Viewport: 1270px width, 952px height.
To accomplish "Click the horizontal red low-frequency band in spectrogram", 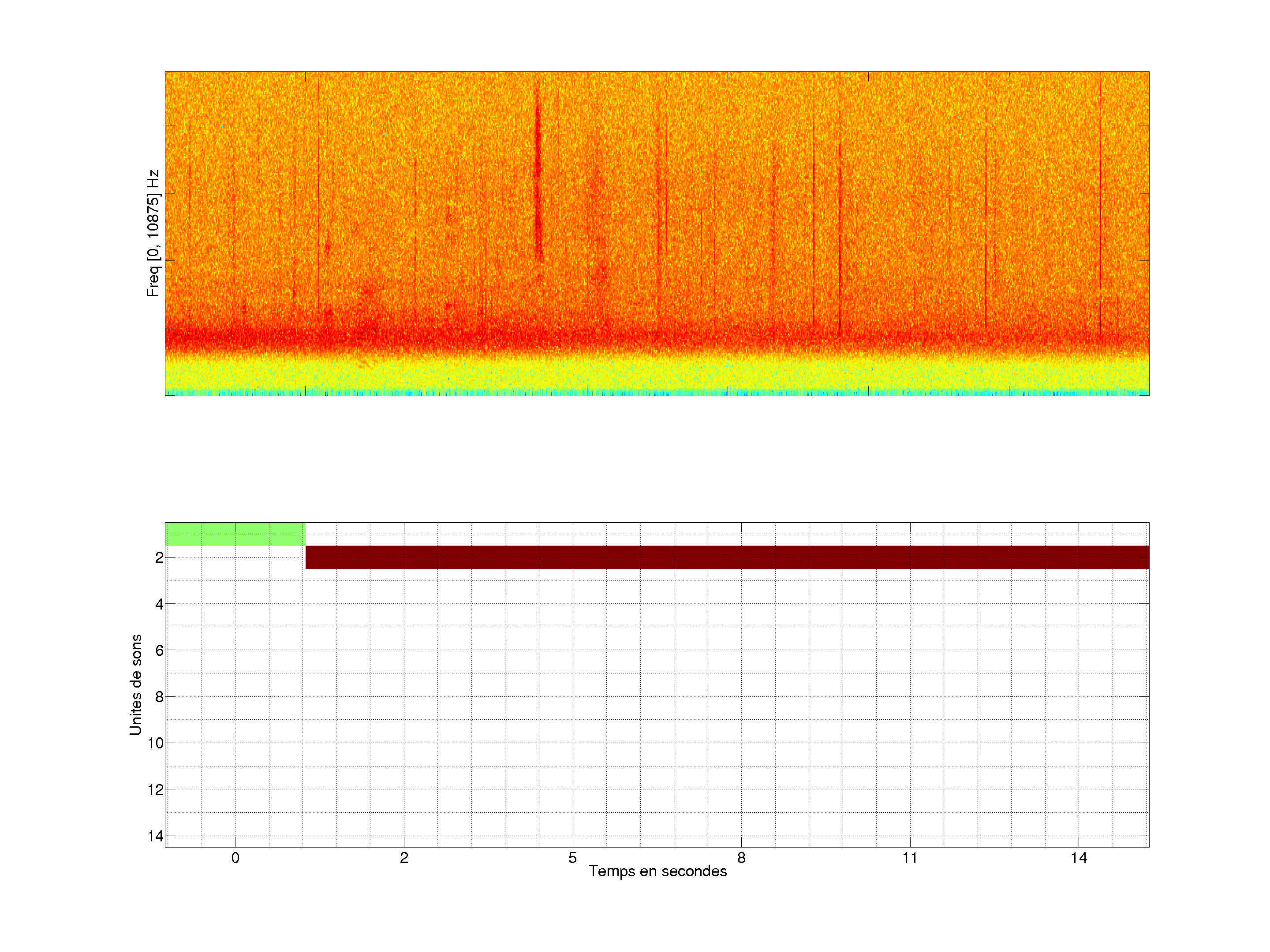I will (657, 337).
